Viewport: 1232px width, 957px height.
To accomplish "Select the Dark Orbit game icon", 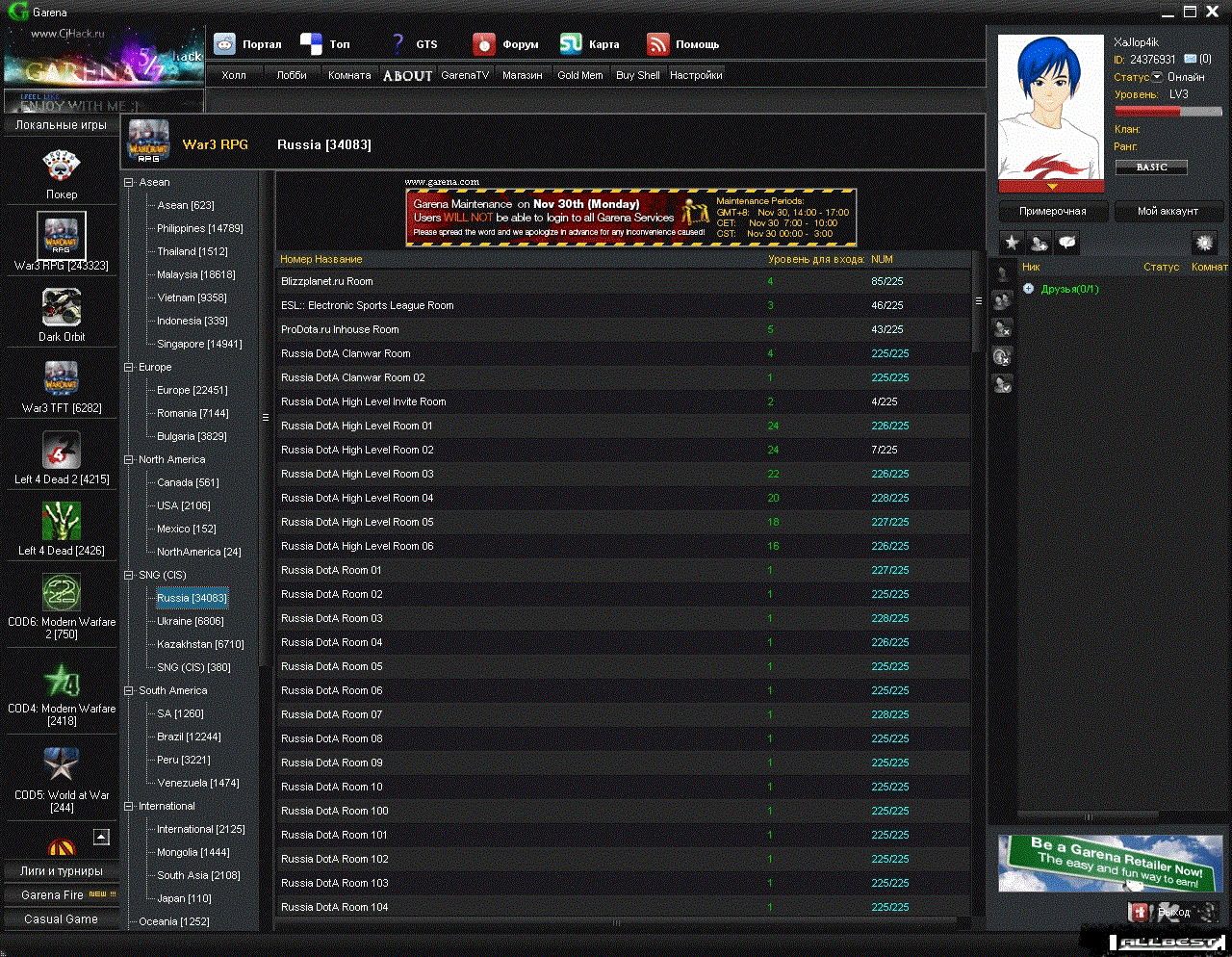I will pos(62,308).
